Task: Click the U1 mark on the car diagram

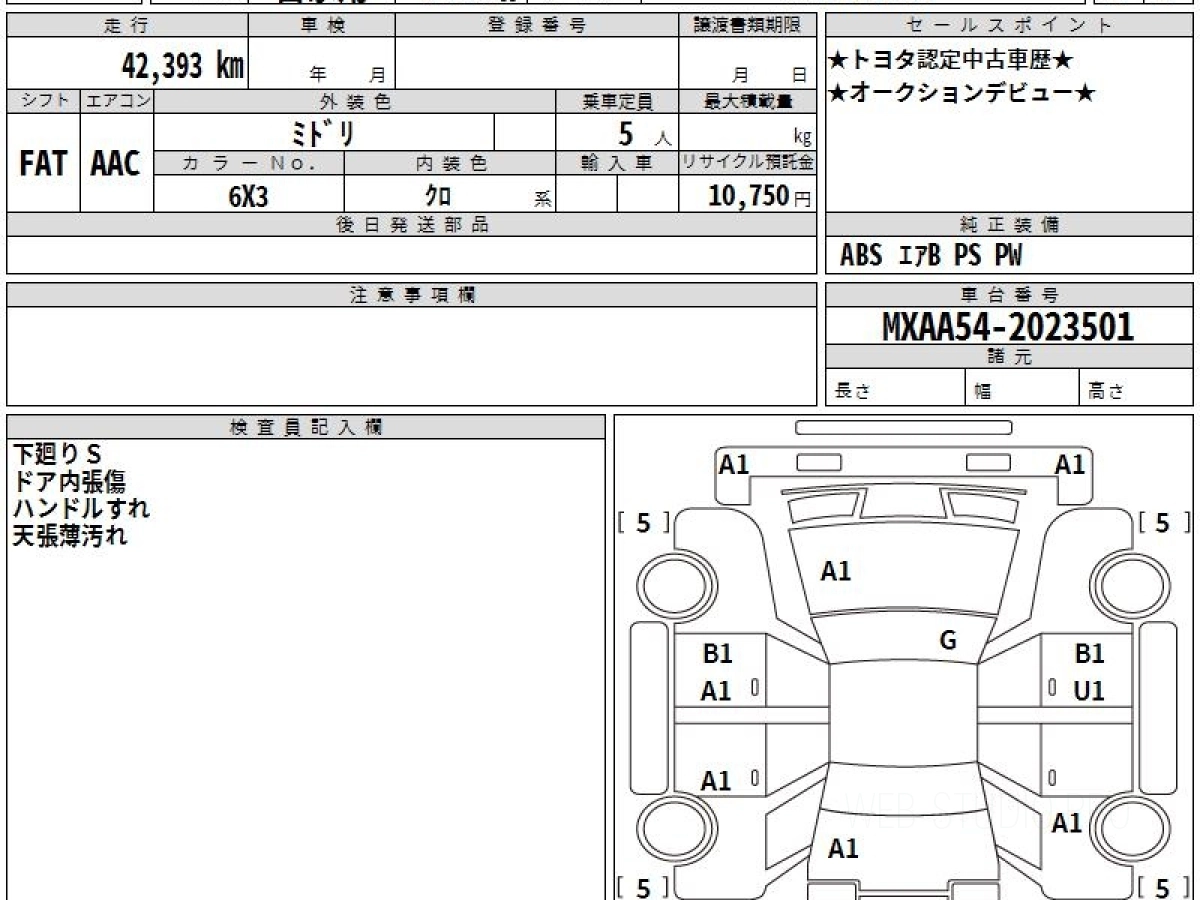Action: (x=1089, y=691)
